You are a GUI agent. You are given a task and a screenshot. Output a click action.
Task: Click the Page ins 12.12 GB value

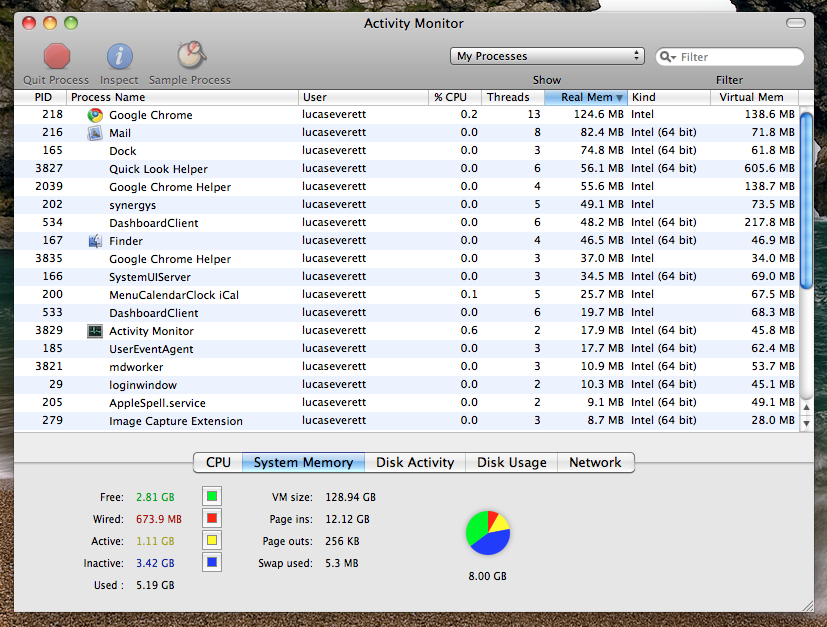click(347, 519)
